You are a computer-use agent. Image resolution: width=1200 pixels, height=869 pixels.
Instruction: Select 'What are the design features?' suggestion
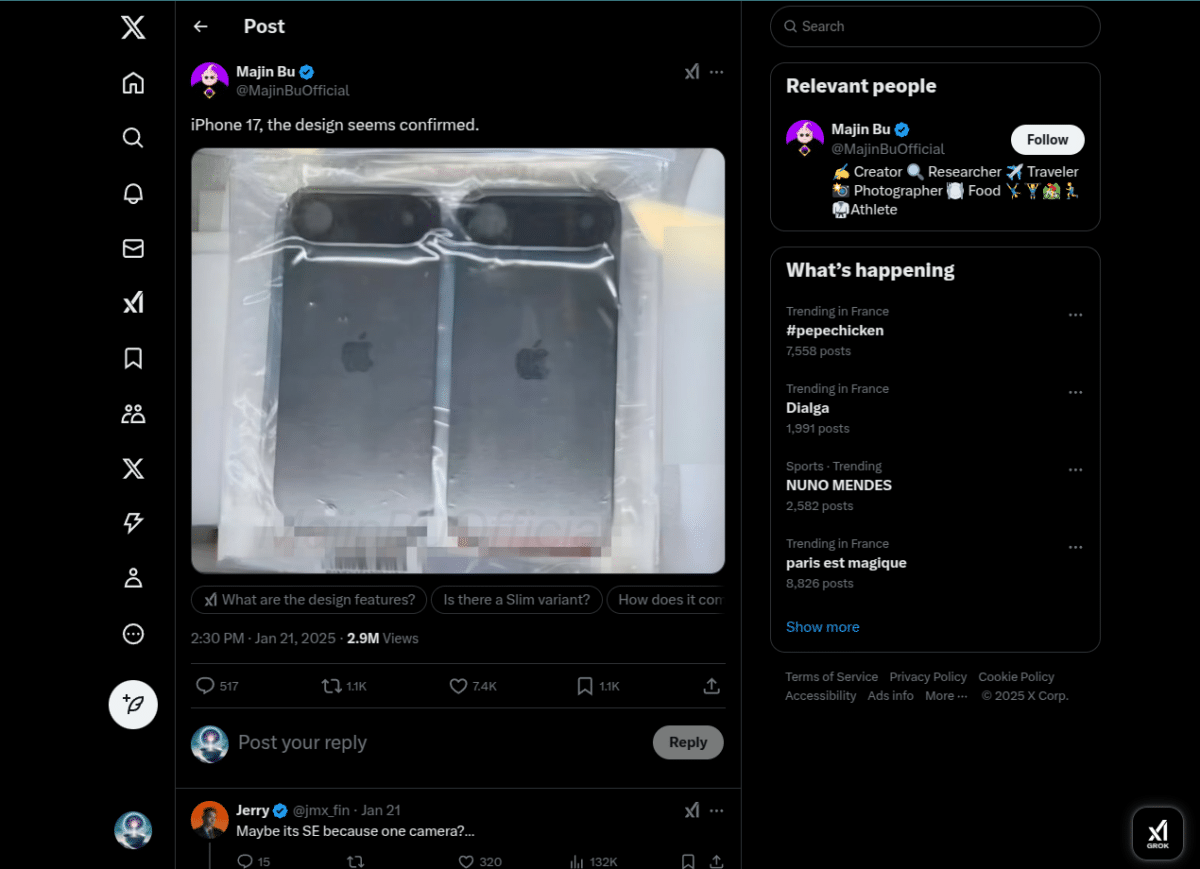click(309, 600)
